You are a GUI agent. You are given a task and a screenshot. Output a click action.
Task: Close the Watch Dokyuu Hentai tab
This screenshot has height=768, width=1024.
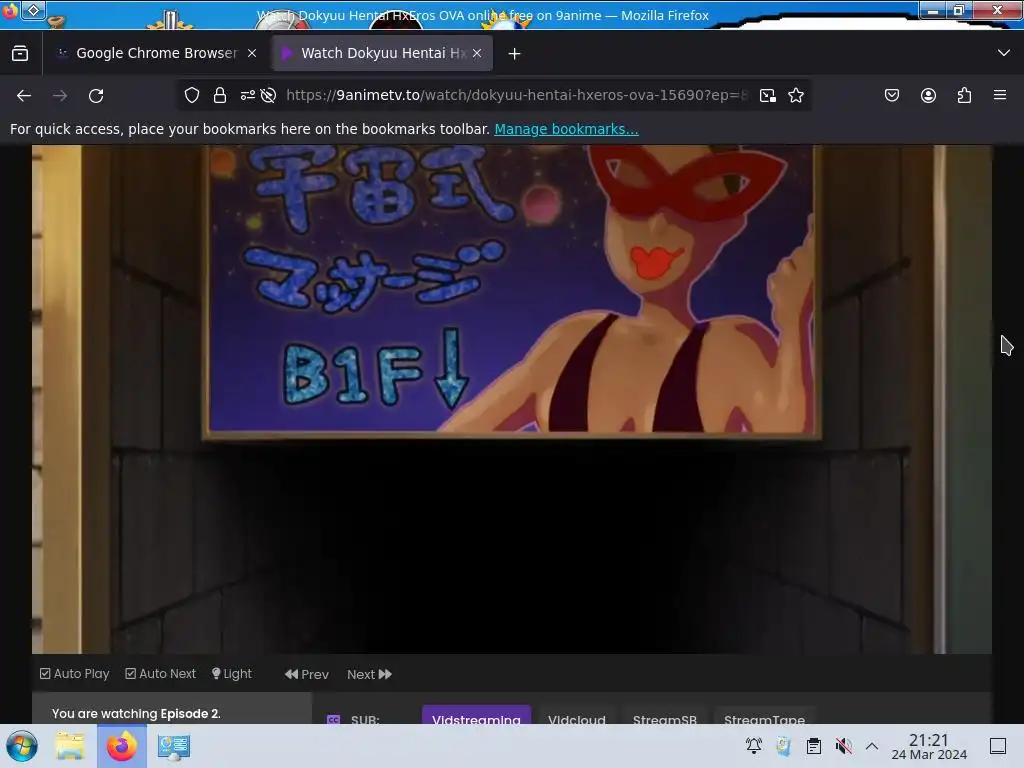(x=477, y=54)
